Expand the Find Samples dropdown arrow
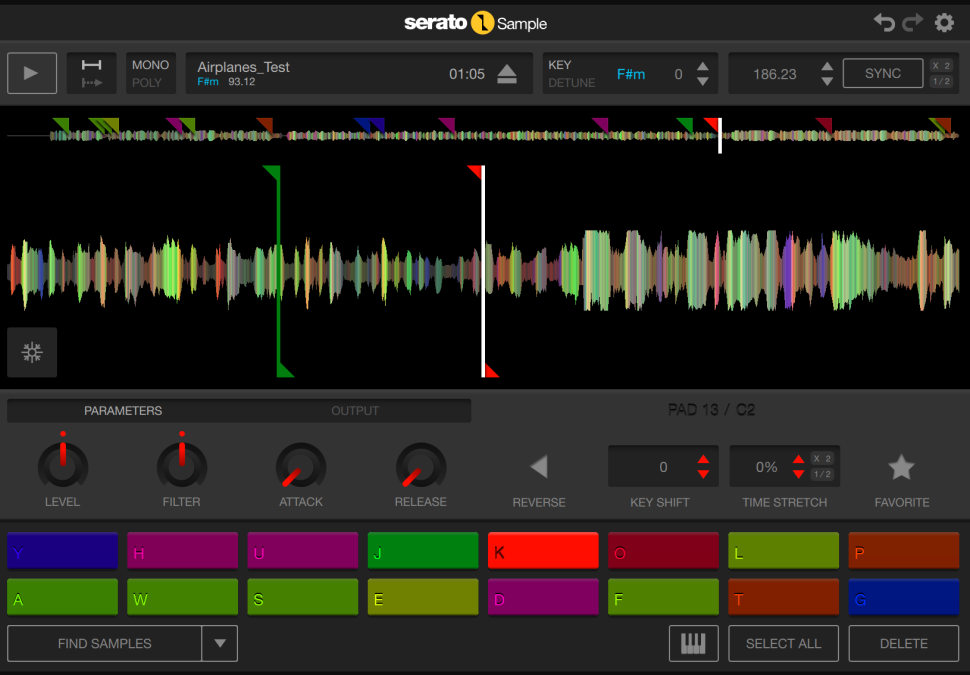The image size is (970, 675). 220,644
